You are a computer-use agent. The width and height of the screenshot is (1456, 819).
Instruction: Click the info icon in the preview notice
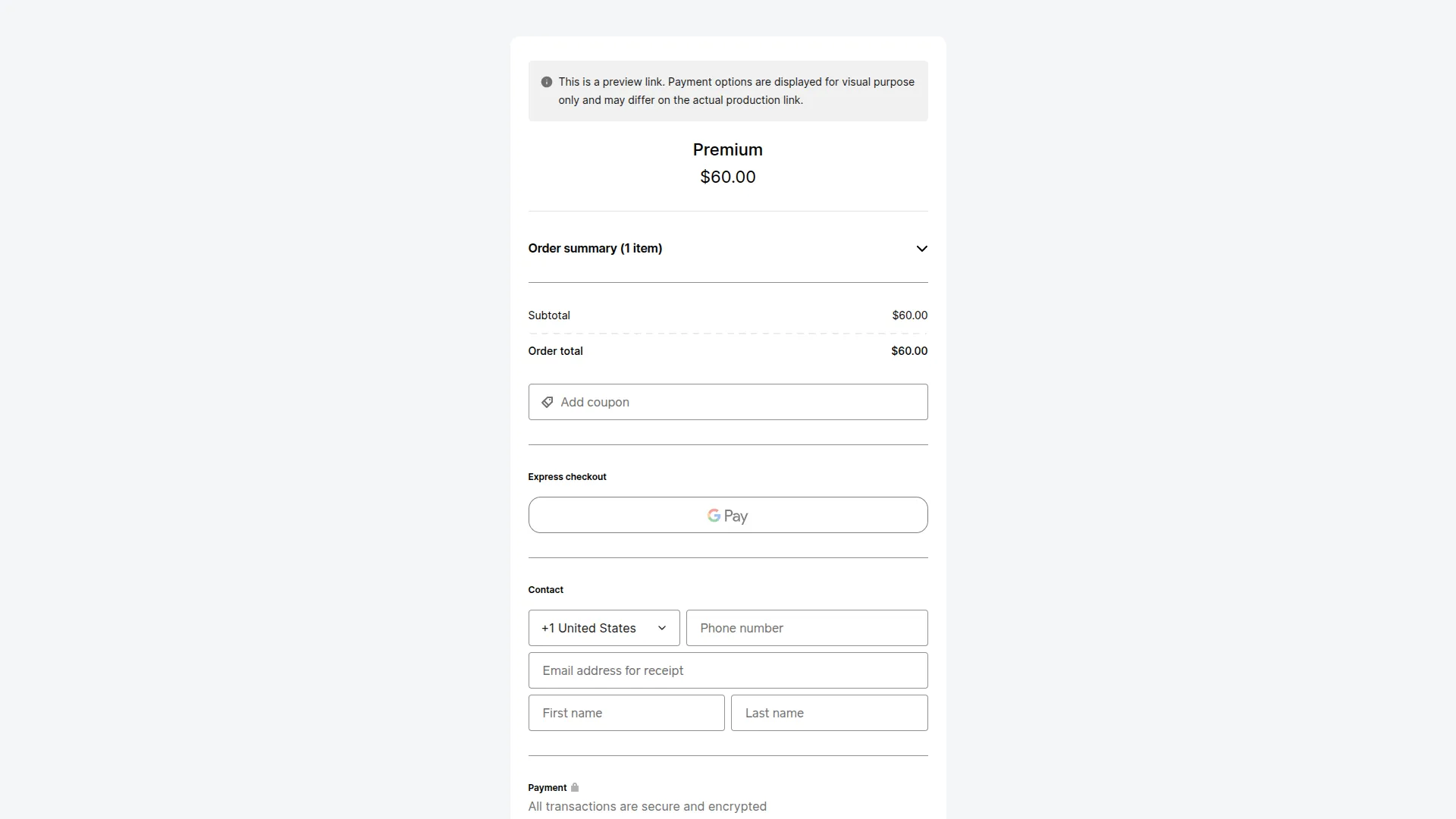(546, 82)
